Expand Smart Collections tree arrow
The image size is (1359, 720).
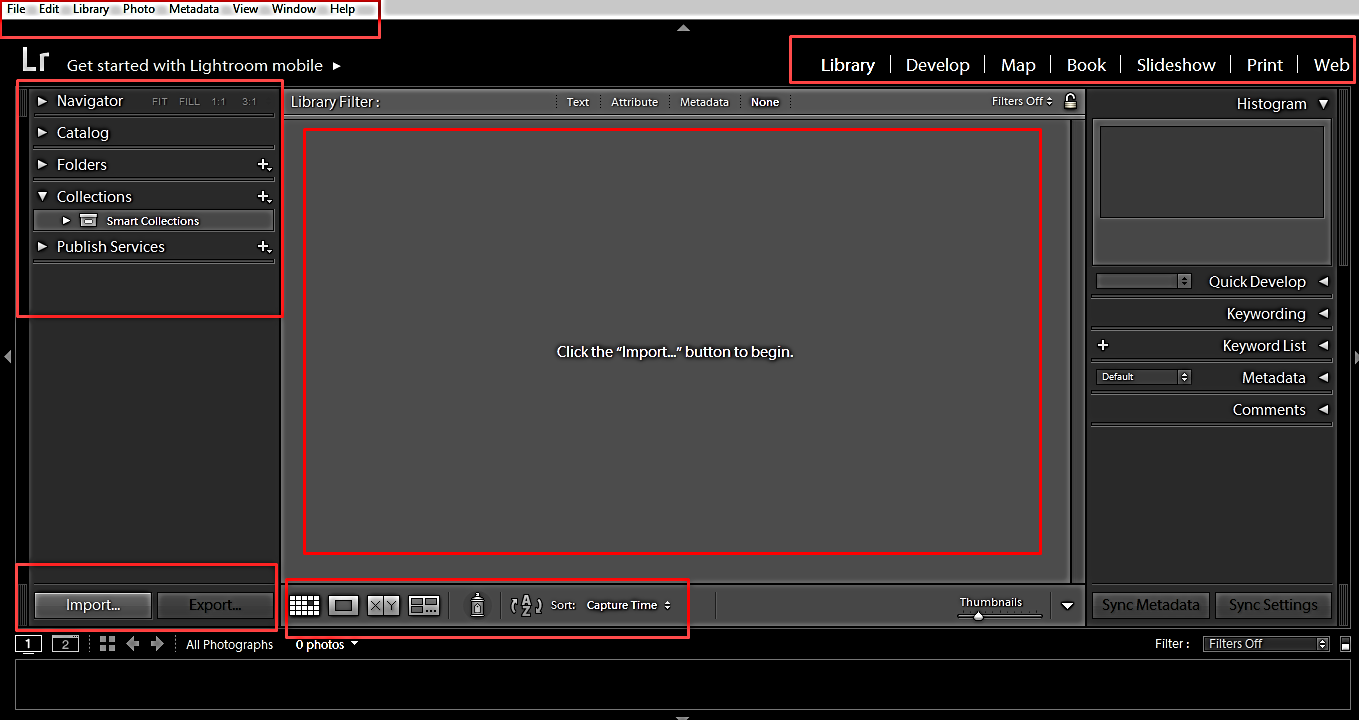pos(66,221)
